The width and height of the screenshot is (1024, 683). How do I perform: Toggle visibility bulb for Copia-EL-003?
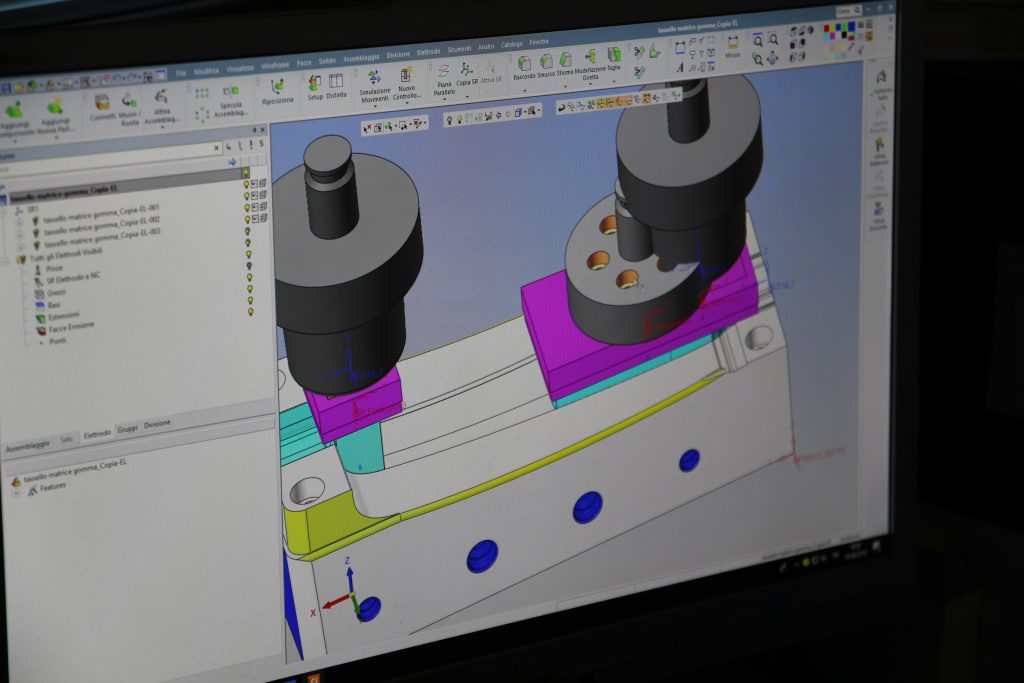tap(248, 219)
